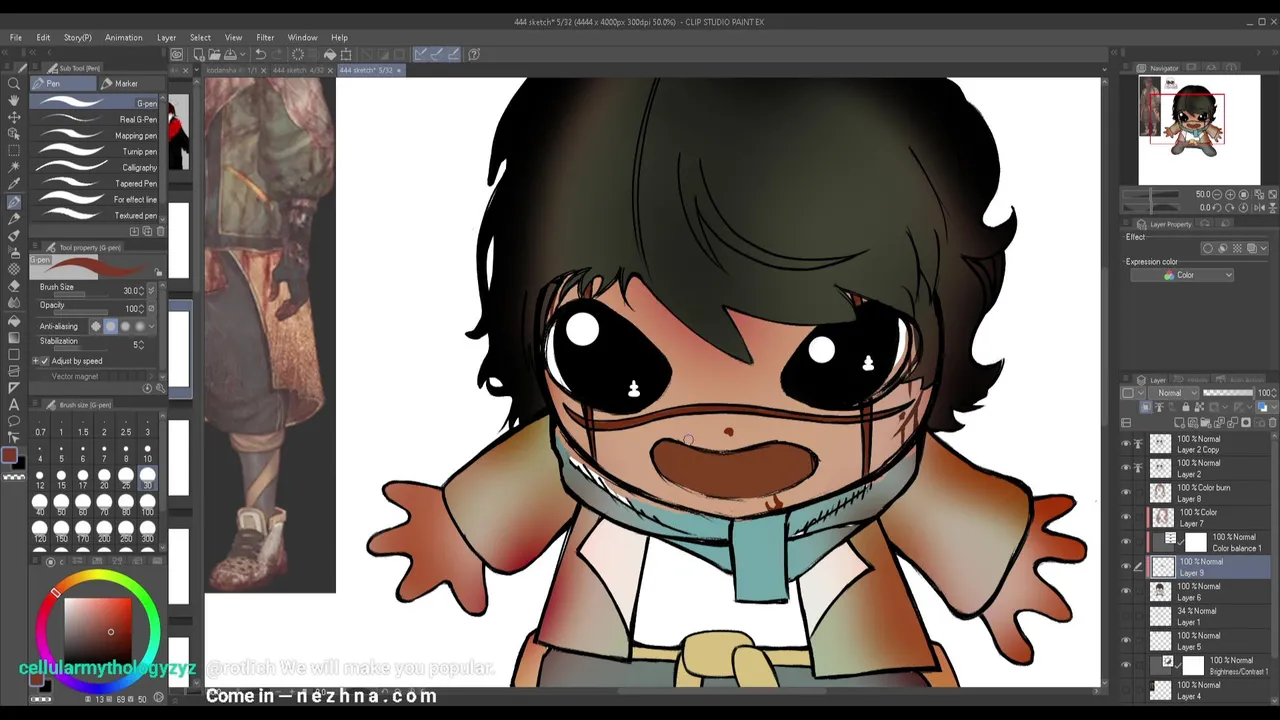Hide Layer 9 using eye icon
1280x720 pixels.
point(1126,567)
